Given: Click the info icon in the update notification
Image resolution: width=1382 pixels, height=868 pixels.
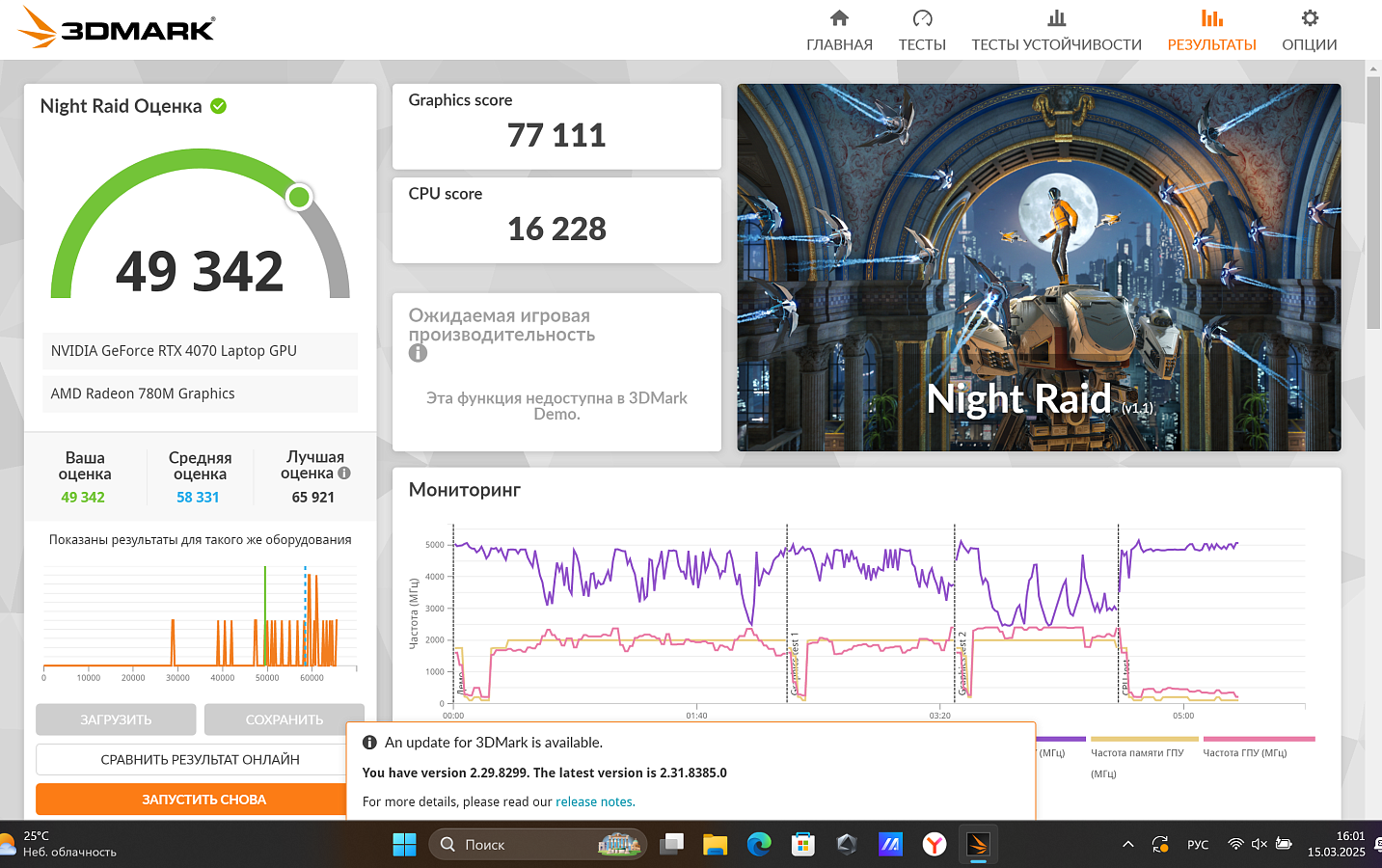Looking at the screenshot, I should (369, 743).
